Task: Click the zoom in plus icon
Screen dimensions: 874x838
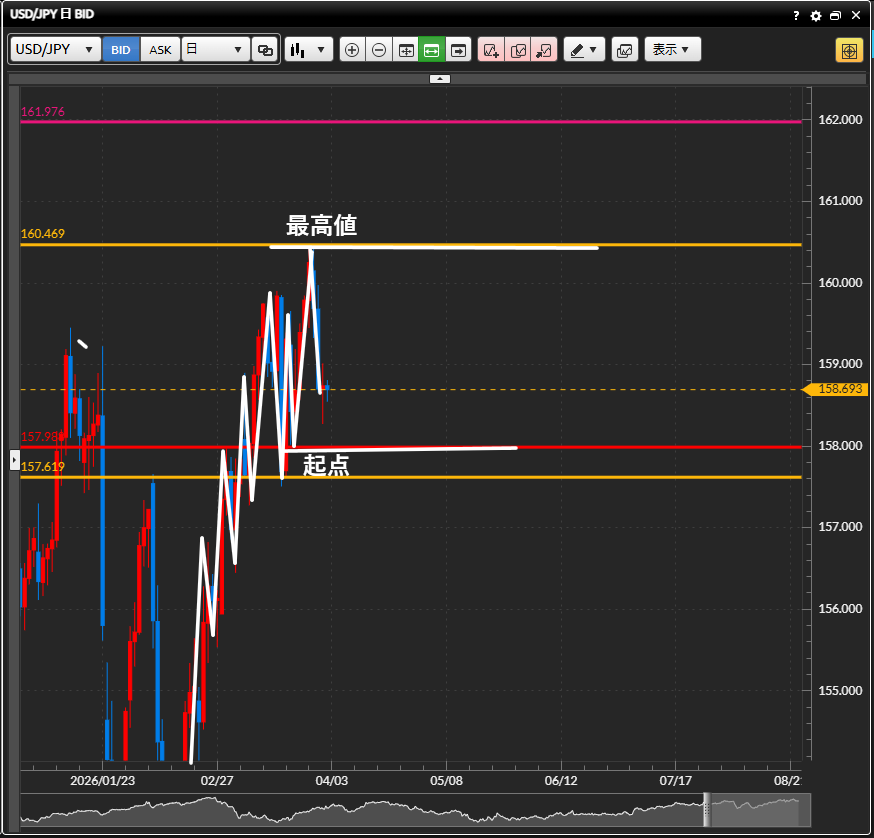Action: [352, 50]
